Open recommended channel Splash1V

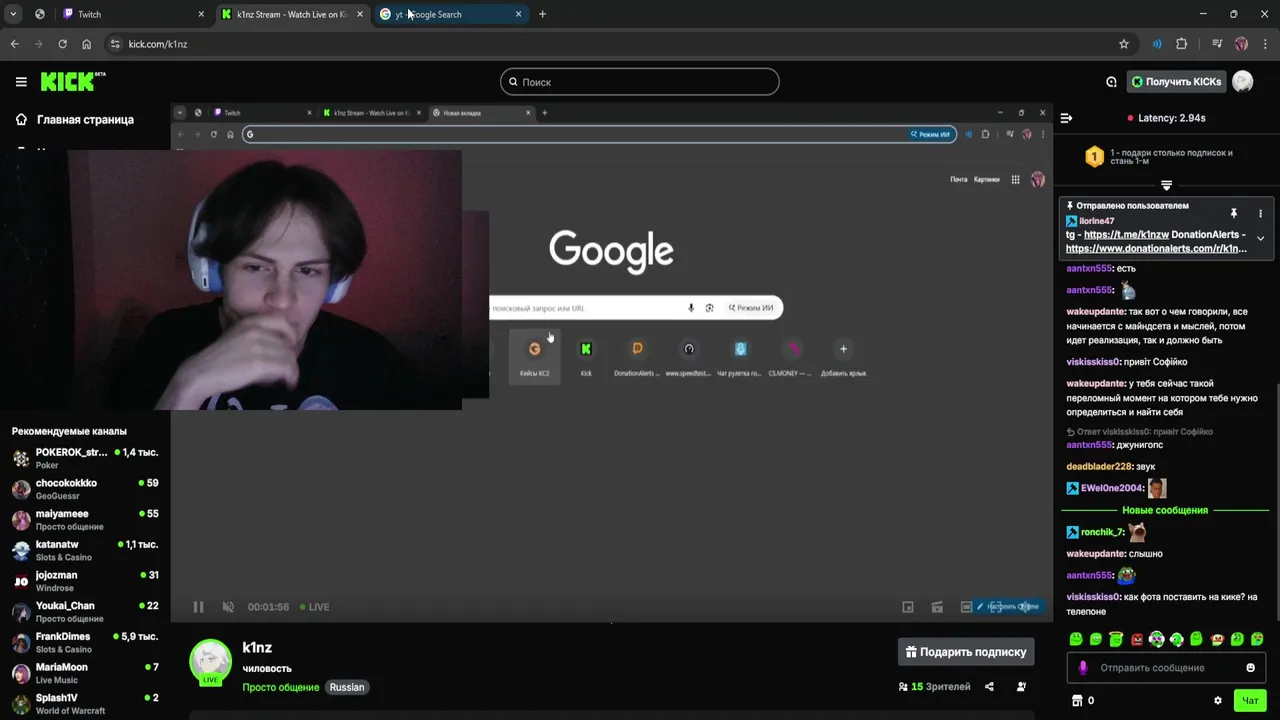tap(85, 703)
